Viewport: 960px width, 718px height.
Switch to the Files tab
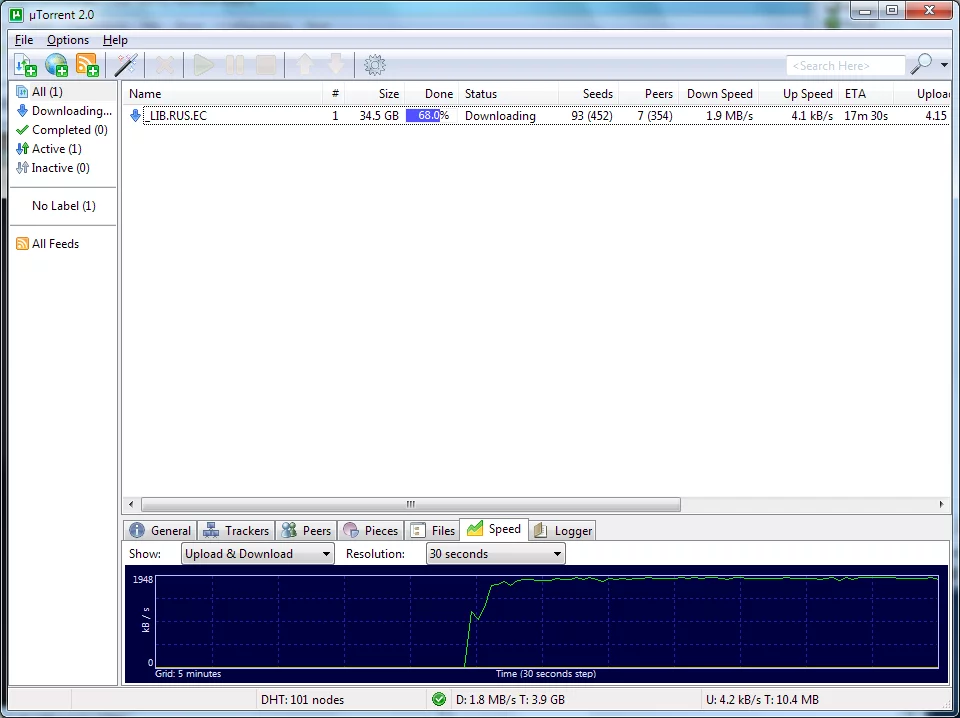pyautogui.click(x=432, y=531)
